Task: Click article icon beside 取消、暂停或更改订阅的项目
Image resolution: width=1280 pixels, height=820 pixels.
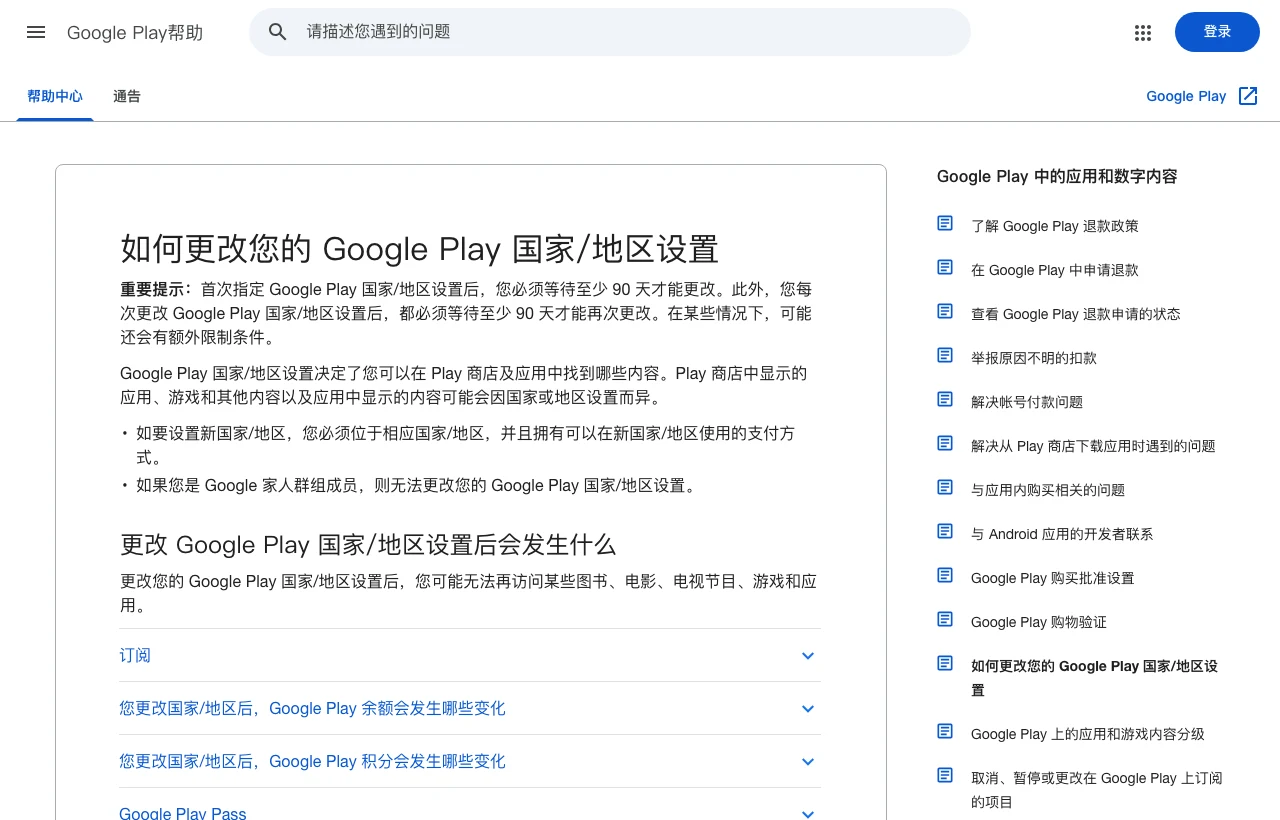Action: 945,775
